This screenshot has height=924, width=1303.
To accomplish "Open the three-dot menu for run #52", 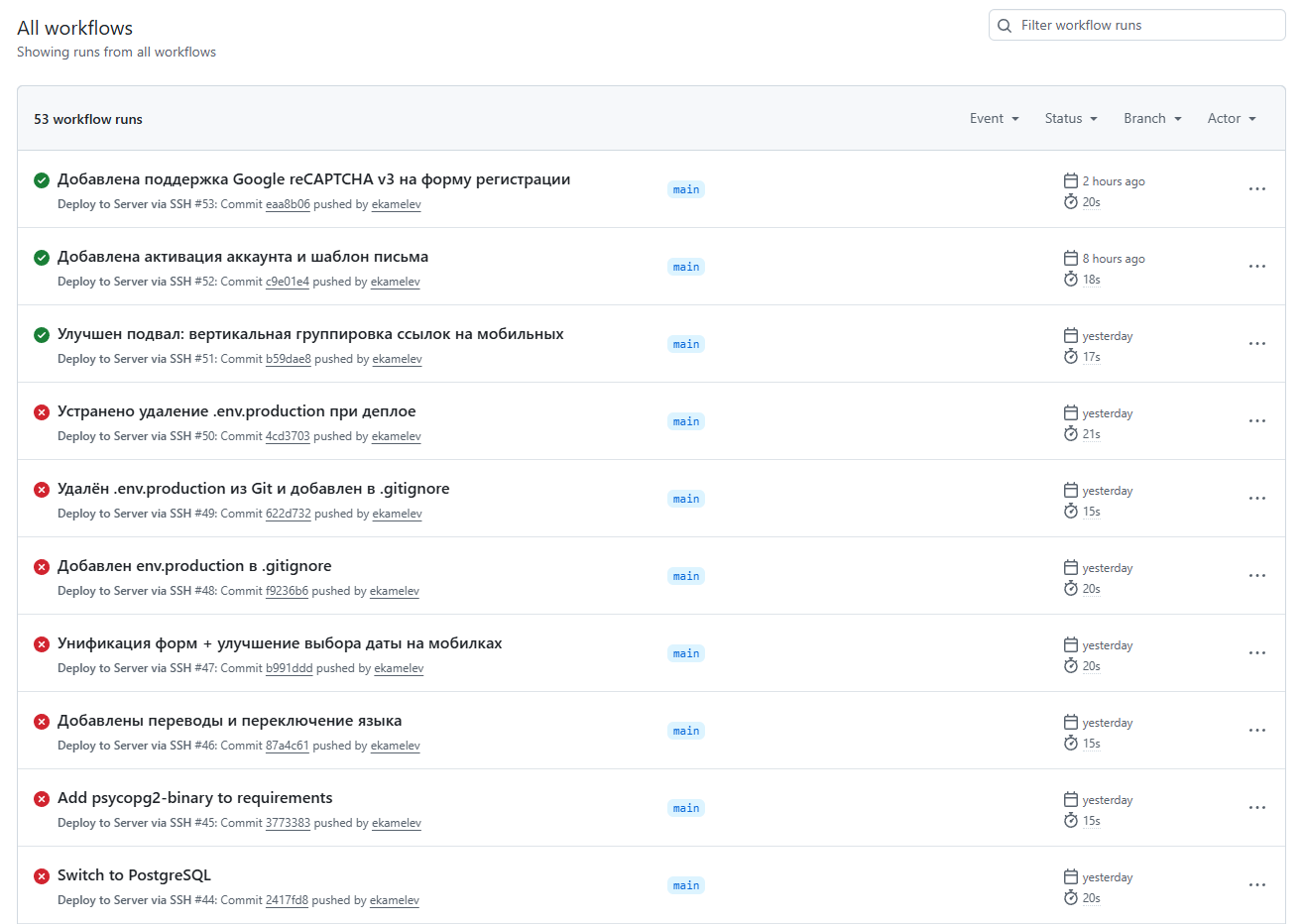I will click(1256, 267).
